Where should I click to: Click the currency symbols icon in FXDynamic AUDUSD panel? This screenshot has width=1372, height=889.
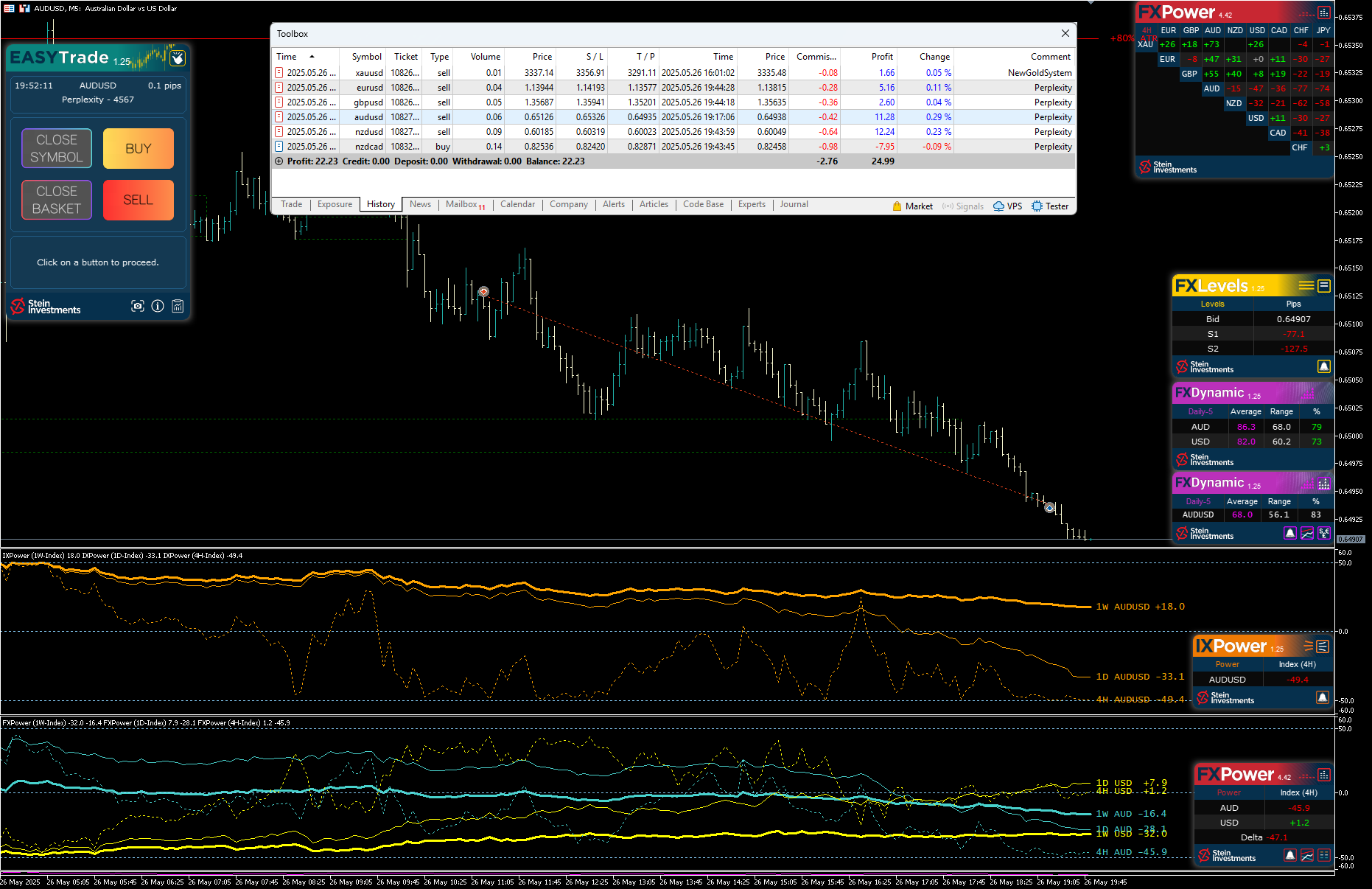point(1324,533)
